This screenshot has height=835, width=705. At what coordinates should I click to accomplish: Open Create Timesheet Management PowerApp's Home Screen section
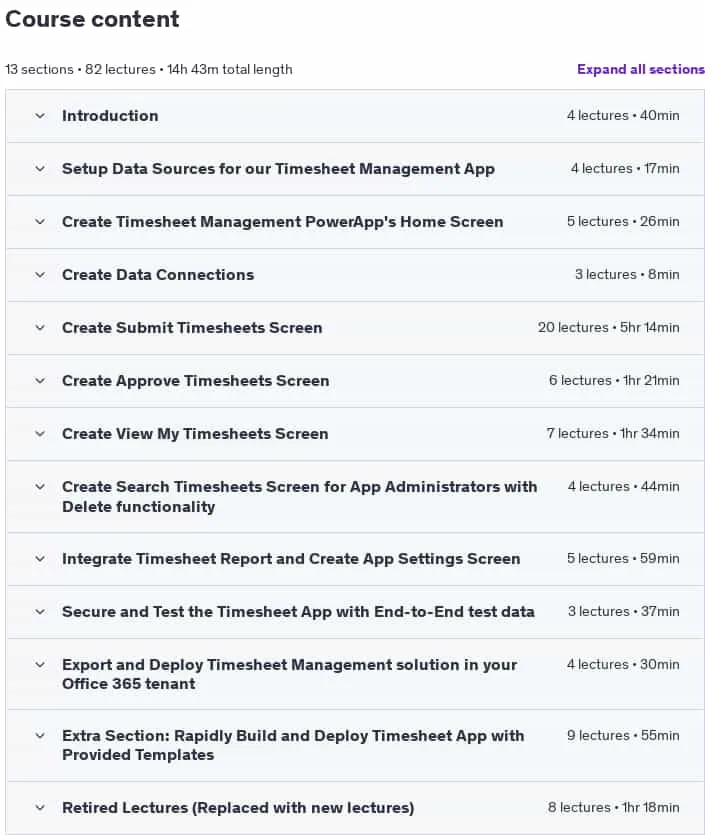tap(282, 222)
